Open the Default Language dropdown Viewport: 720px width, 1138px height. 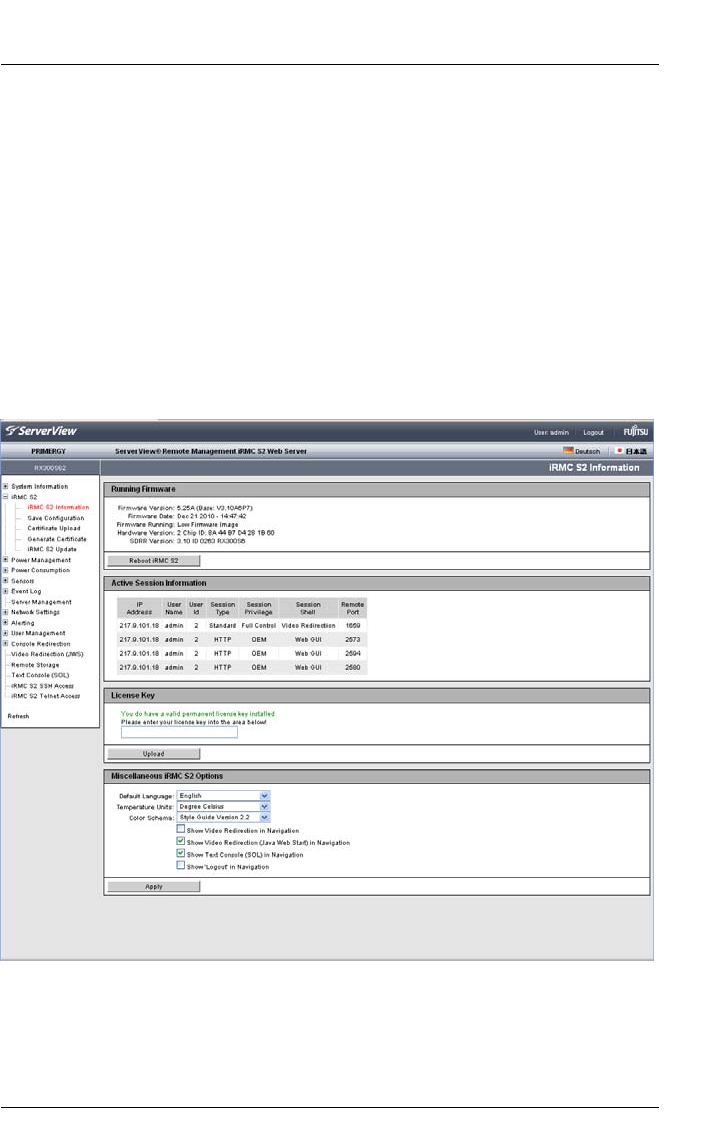tap(224, 795)
